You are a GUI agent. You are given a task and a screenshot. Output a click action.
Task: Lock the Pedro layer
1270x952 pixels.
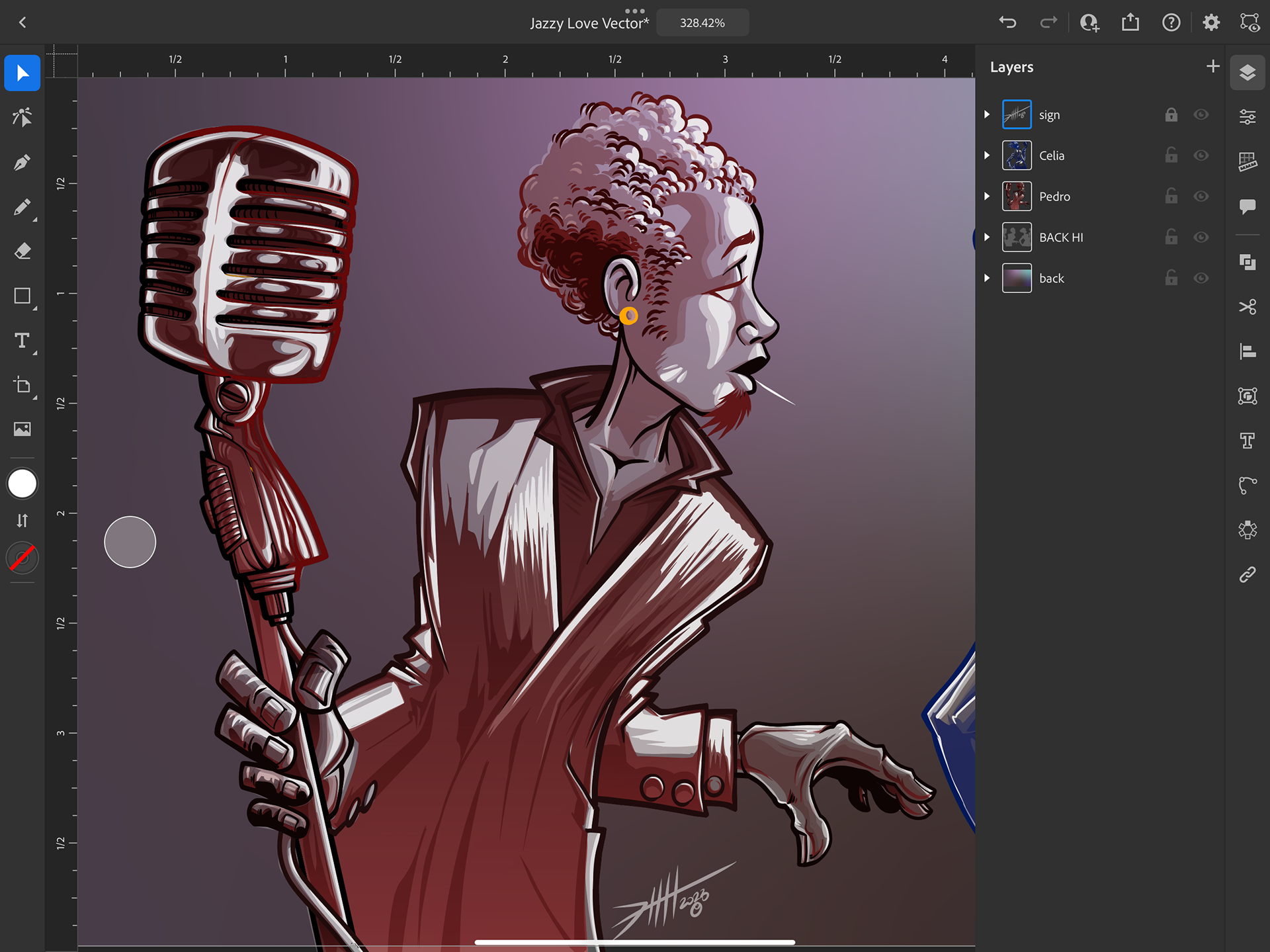point(1171,196)
